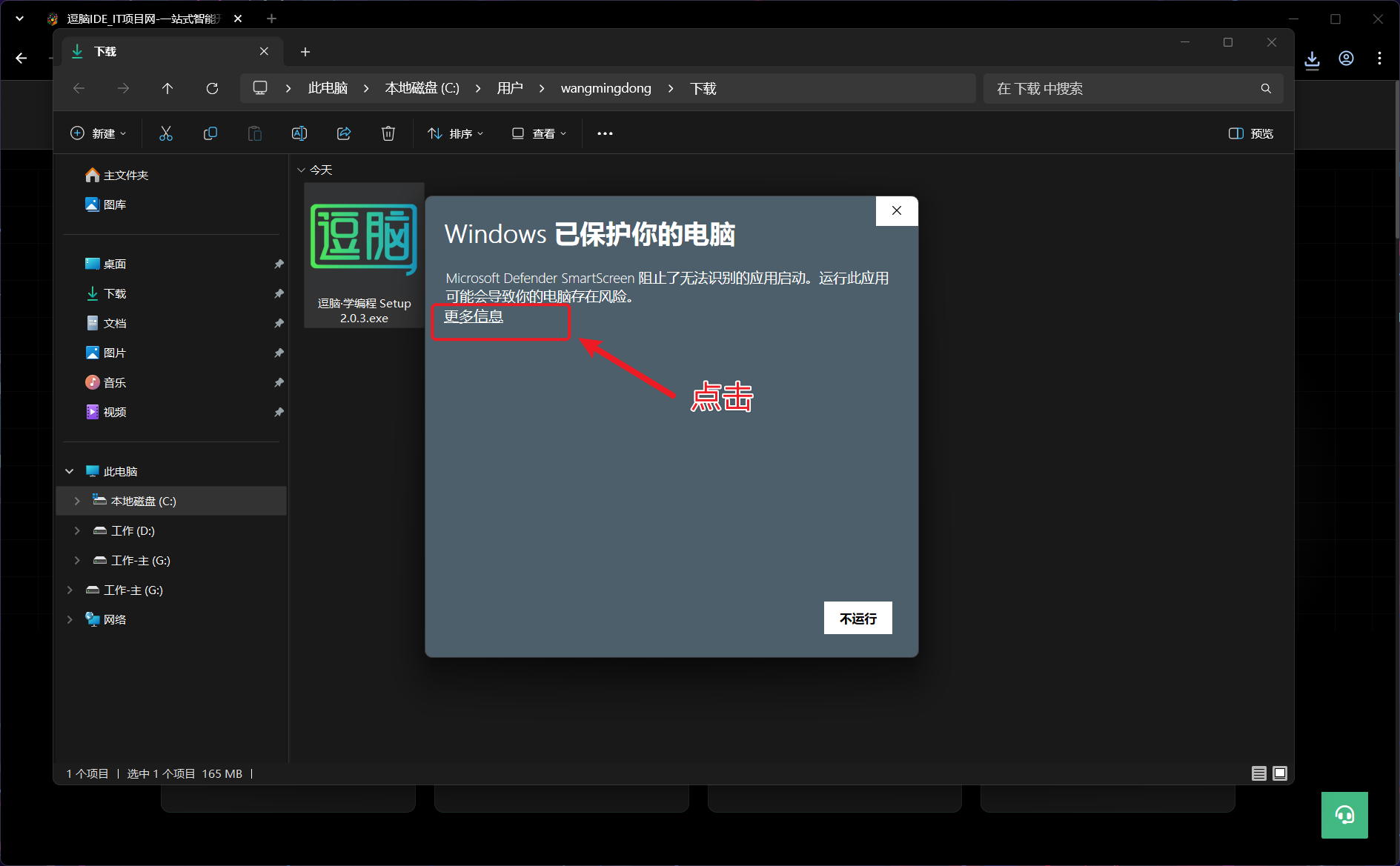Open new browser tab with plus
Viewport: 1400px width, 866px height.
point(272,19)
